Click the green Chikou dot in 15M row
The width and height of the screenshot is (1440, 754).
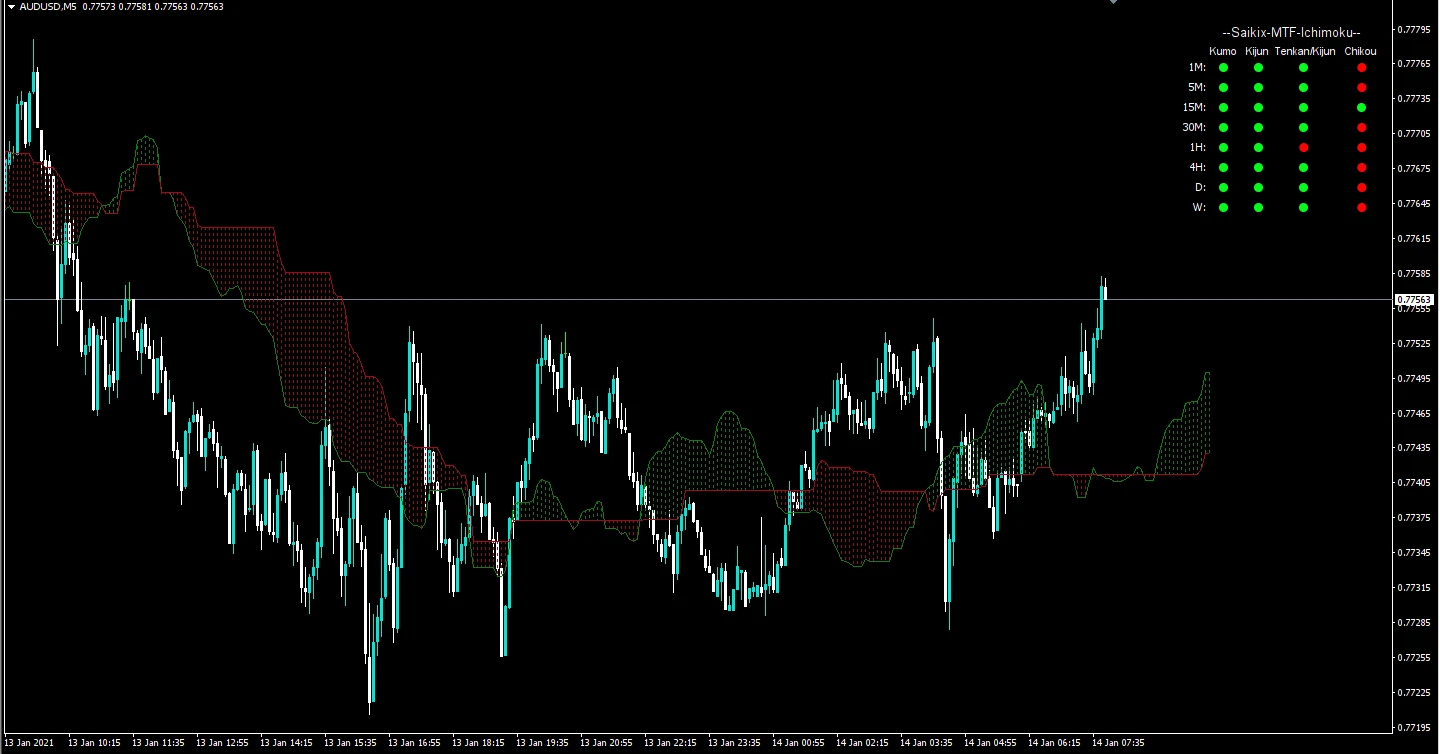click(x=1361, y=107)
